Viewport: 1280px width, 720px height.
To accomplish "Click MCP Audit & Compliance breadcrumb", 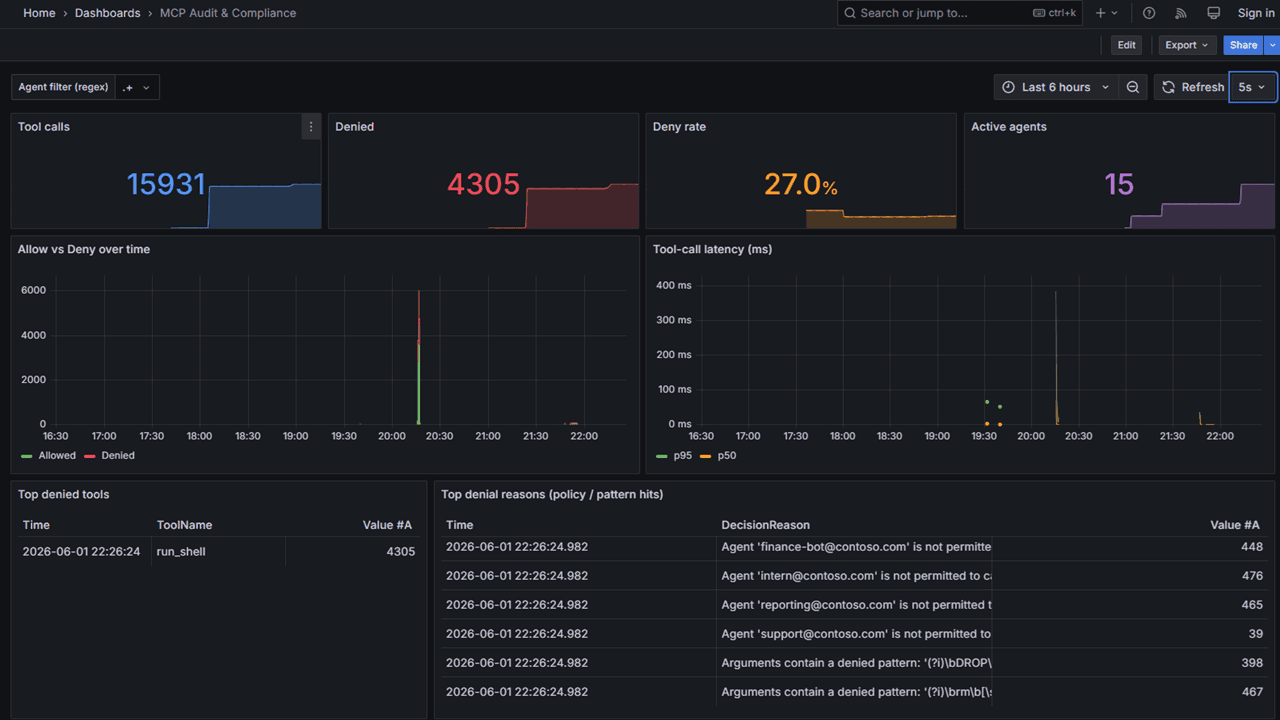I will tap(228, 13).
